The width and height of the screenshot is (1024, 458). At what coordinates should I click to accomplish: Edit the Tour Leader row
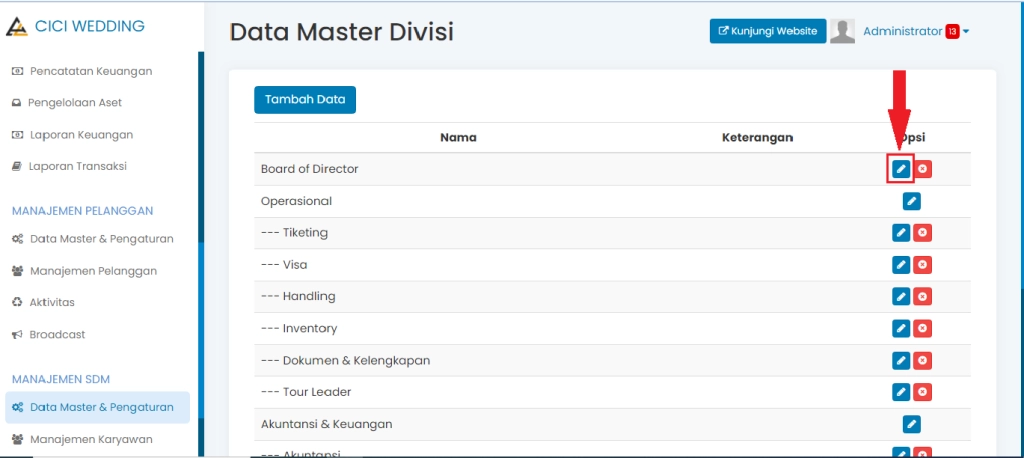pos(901,392)
